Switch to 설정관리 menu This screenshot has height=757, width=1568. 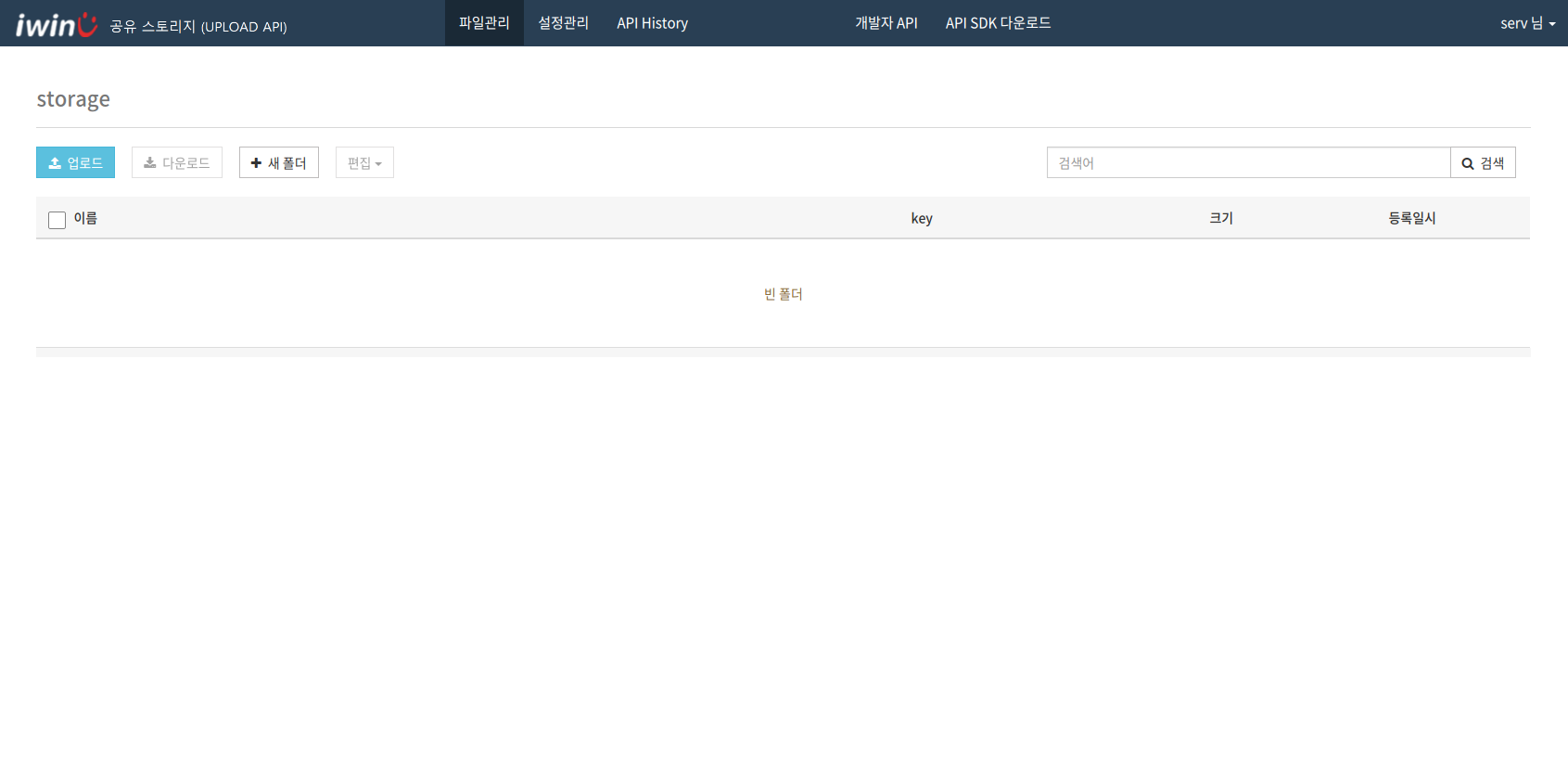pyautogui.click(x=563, y=23)
